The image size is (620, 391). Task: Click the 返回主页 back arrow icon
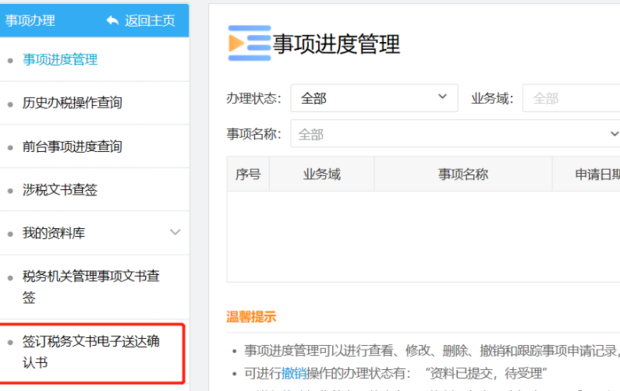coord(113,20)
